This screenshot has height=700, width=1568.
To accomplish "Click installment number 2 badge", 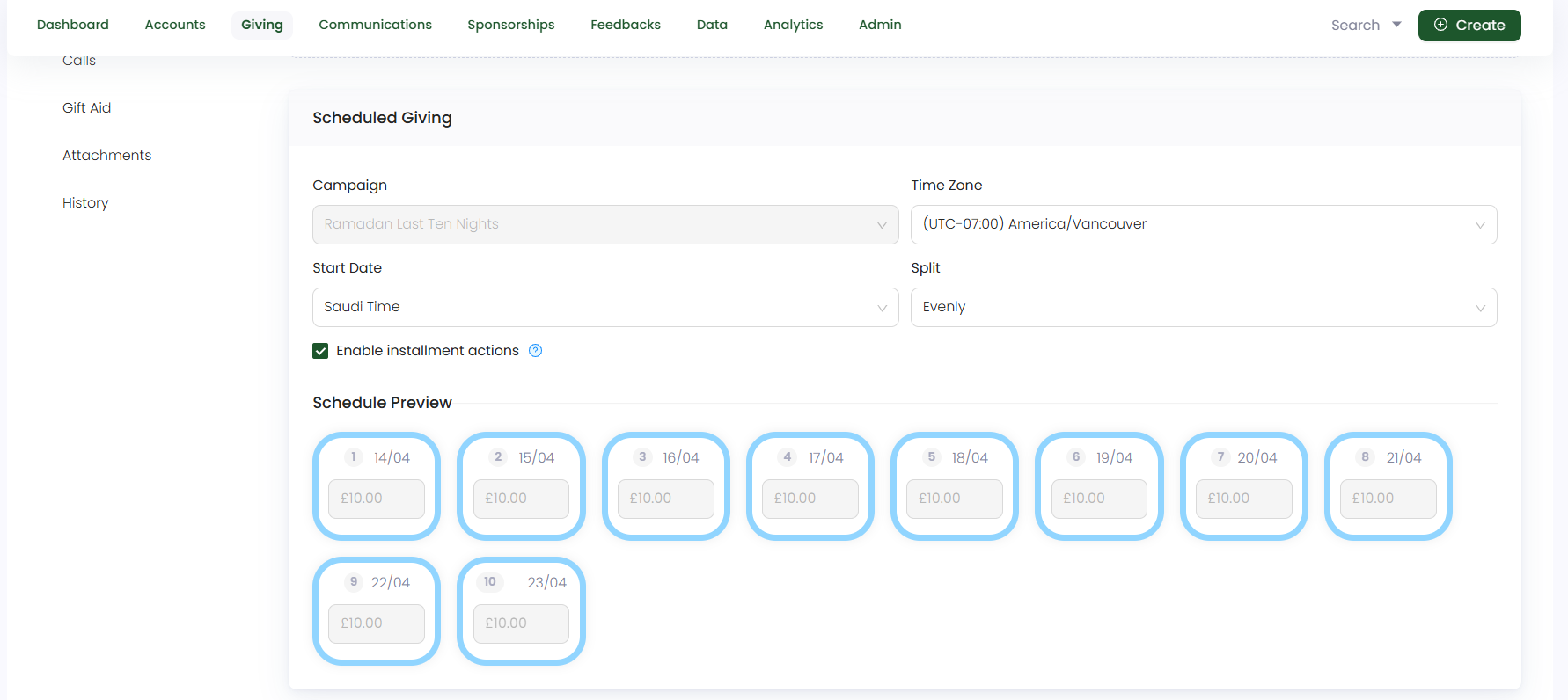I will (498, 456).
